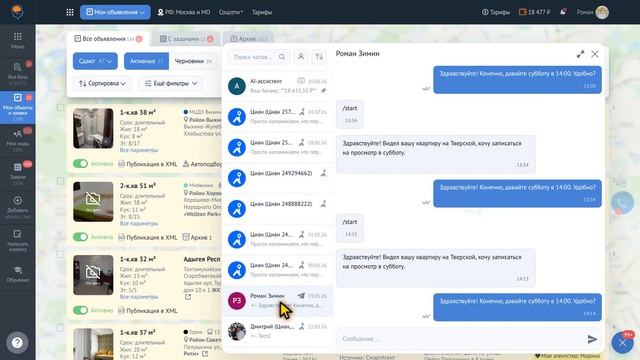Tick the checkbox for 1-к.кв 37 м² listing

click(x=60, y=328)
